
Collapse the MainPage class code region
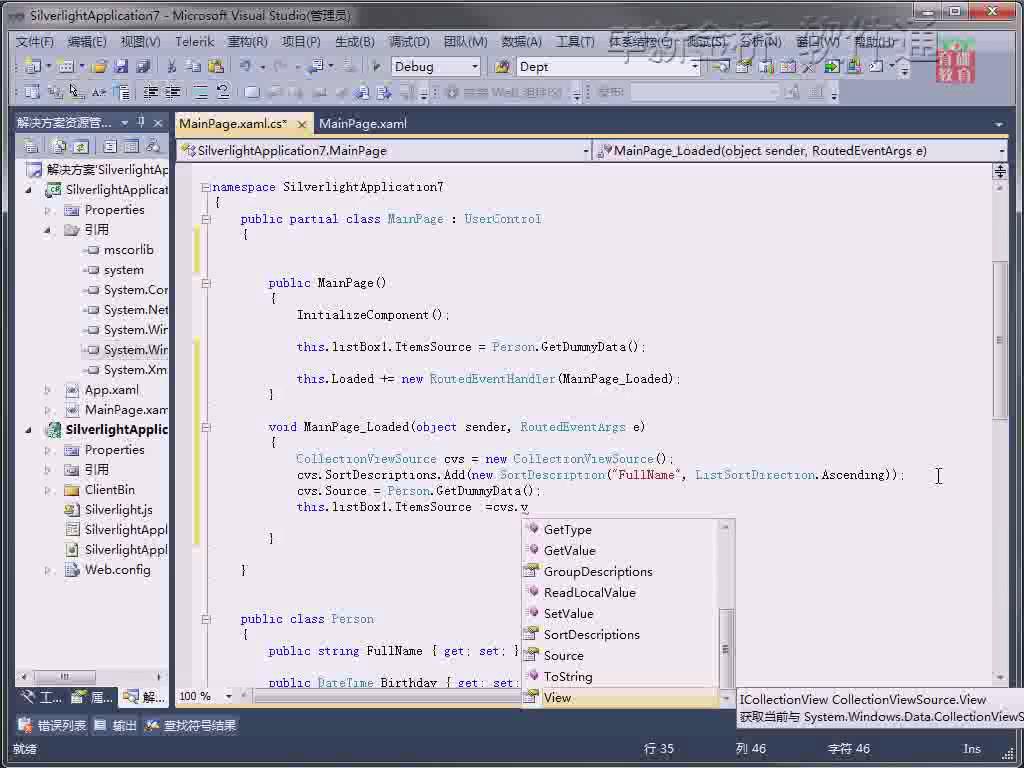[x=206, y=219]
